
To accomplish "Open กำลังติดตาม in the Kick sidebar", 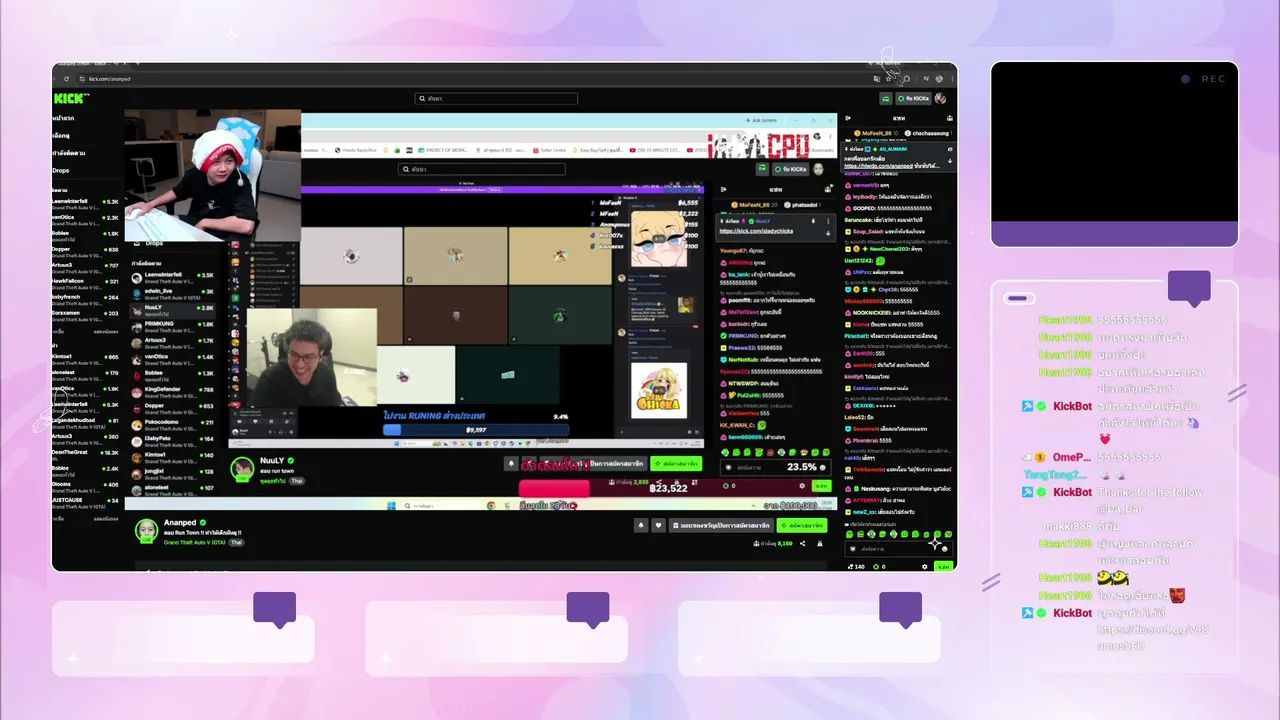I will (x=69, y=153).
